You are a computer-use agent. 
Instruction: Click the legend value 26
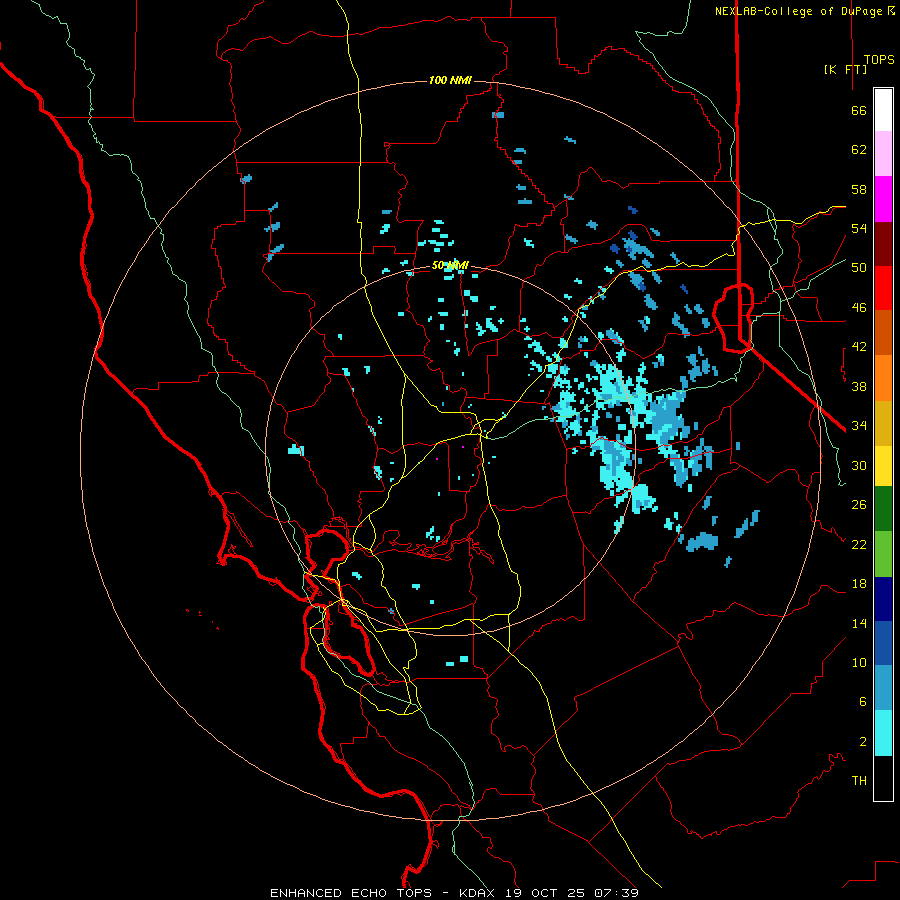[859, 505]
